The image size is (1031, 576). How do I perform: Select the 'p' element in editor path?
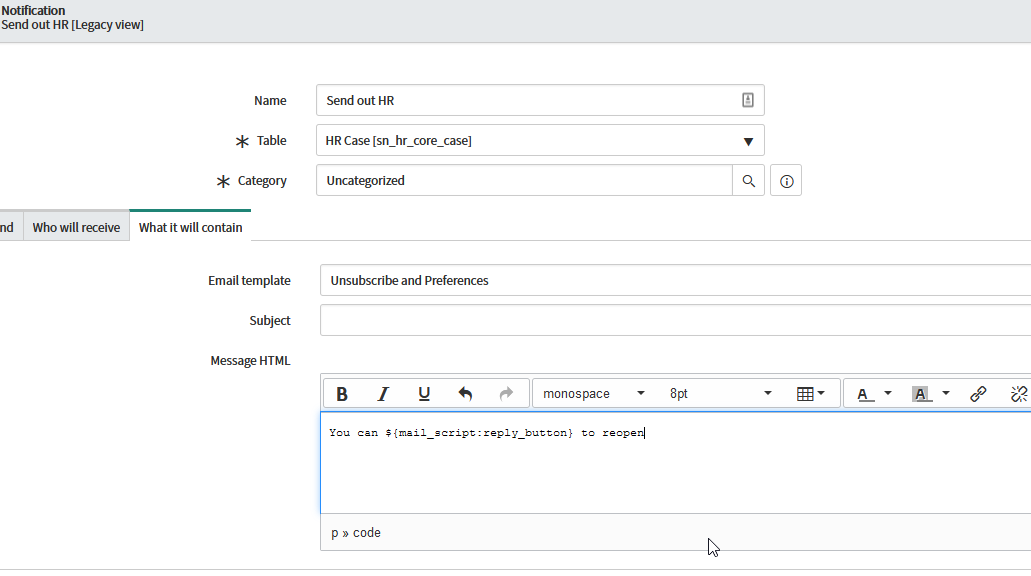click(x=335, y=533)
